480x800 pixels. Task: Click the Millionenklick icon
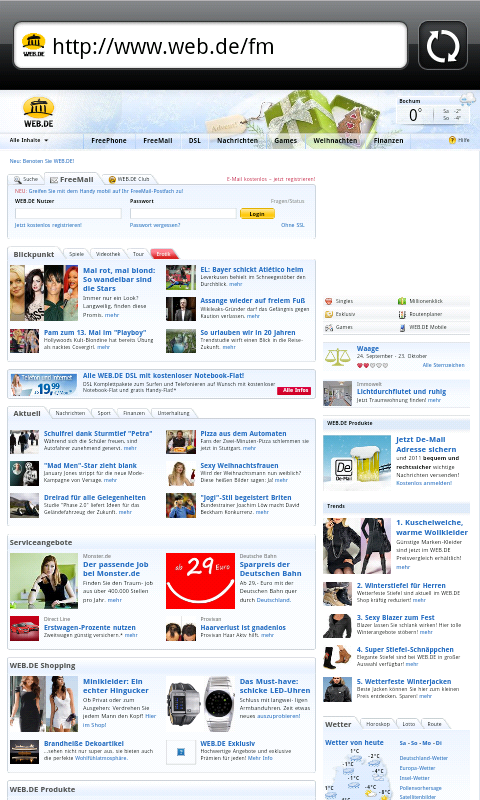point(402,302)
